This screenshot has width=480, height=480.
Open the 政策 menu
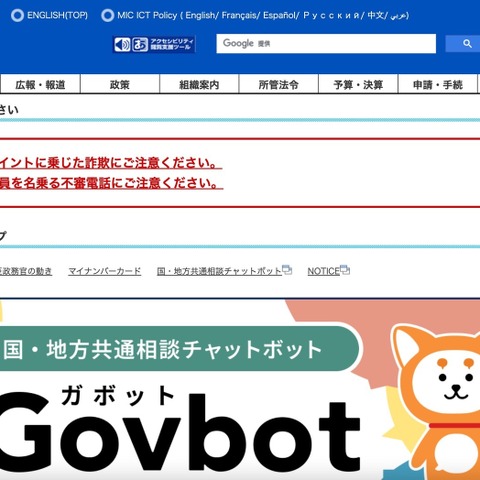[120, 85]
